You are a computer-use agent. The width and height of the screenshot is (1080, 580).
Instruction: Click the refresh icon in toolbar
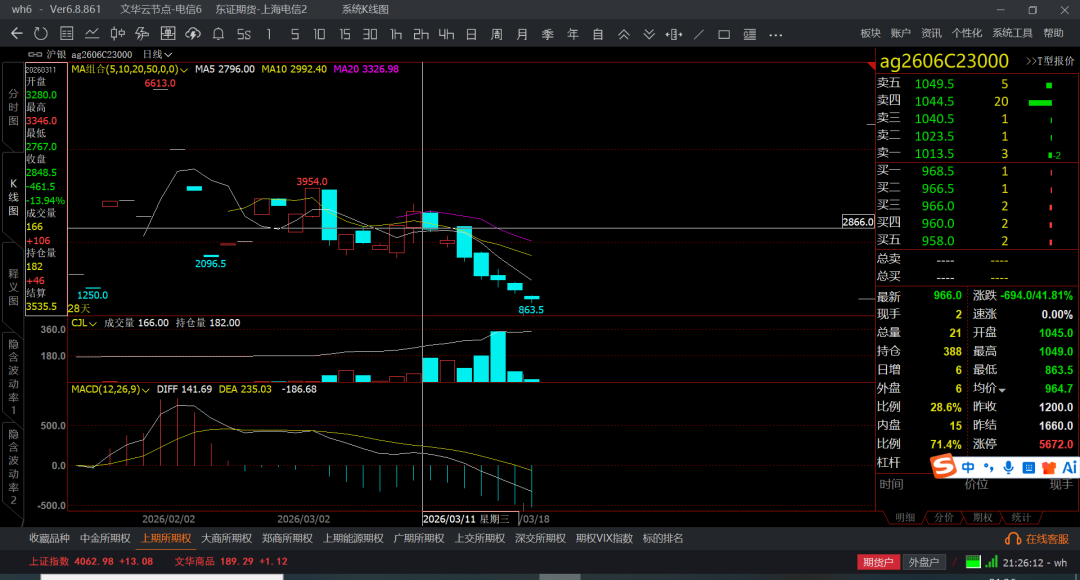pos(40,34)
